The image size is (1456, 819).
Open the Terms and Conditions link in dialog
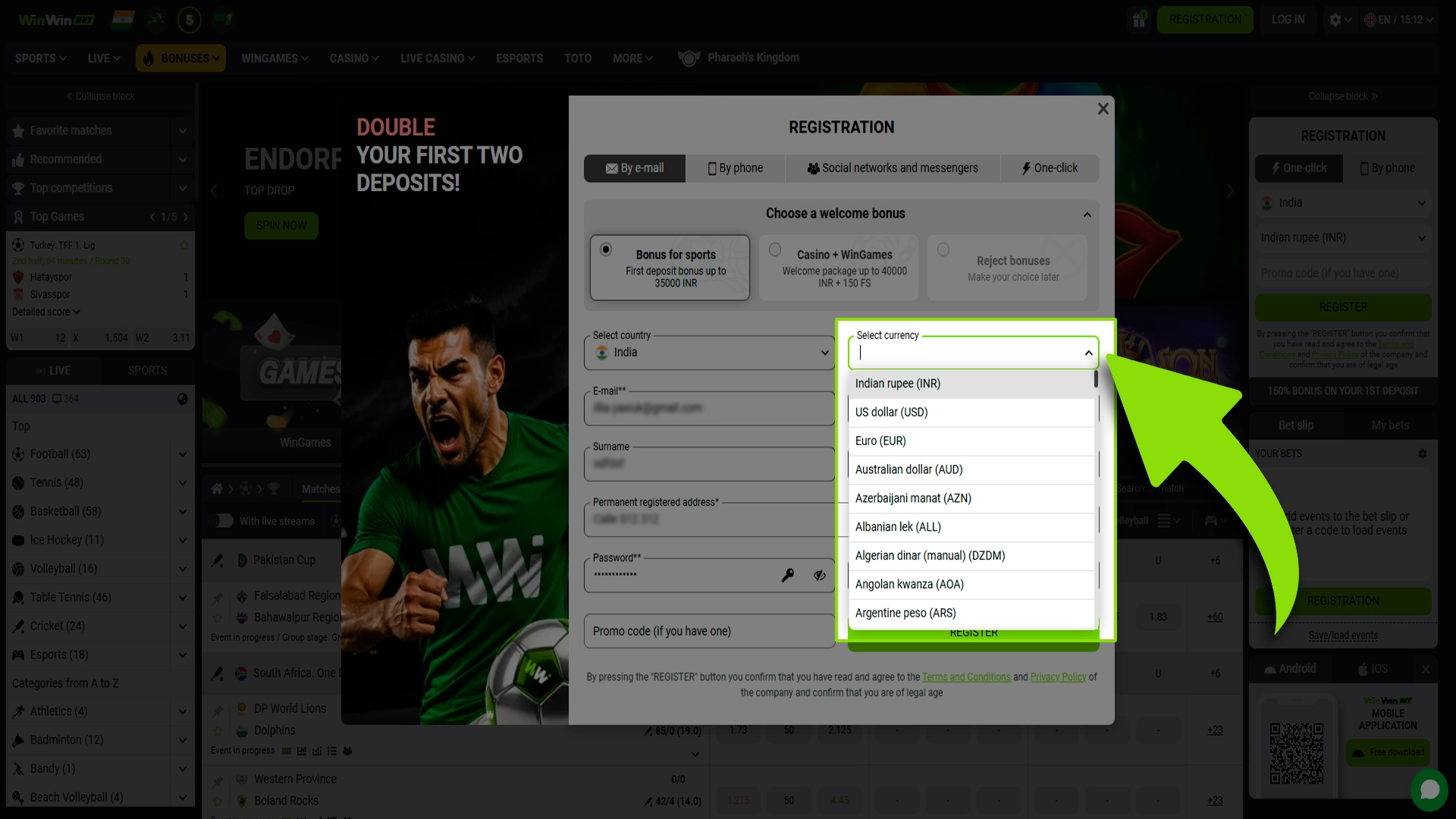pyautogui.click(x=966, y=677)
